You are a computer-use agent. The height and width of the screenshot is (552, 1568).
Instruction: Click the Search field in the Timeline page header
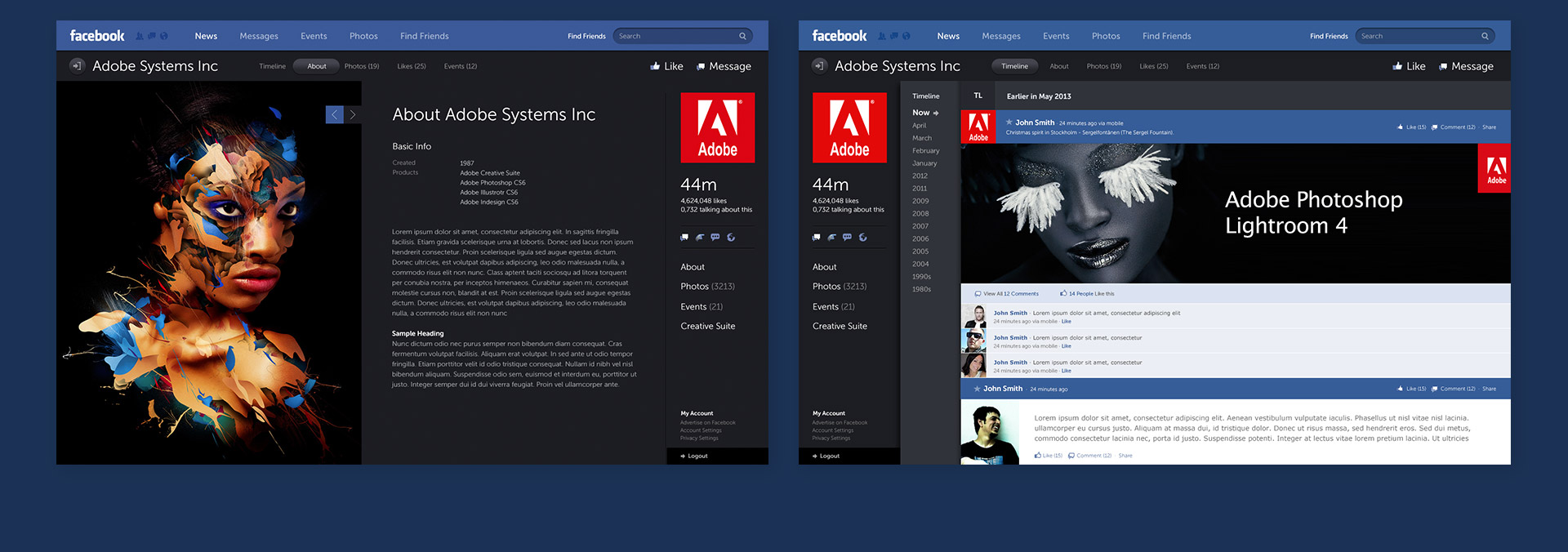[x=1417, y=36]
